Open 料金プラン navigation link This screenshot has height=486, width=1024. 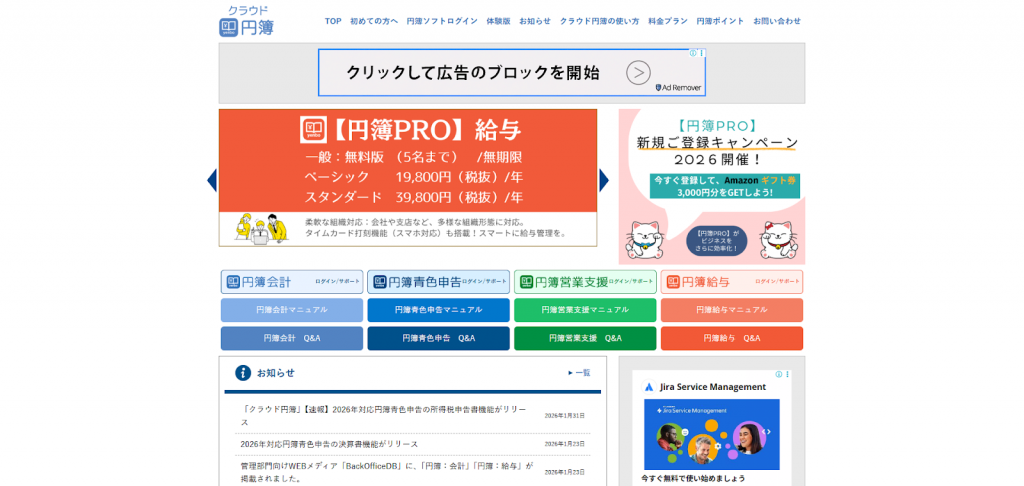(x=667, y=21)
